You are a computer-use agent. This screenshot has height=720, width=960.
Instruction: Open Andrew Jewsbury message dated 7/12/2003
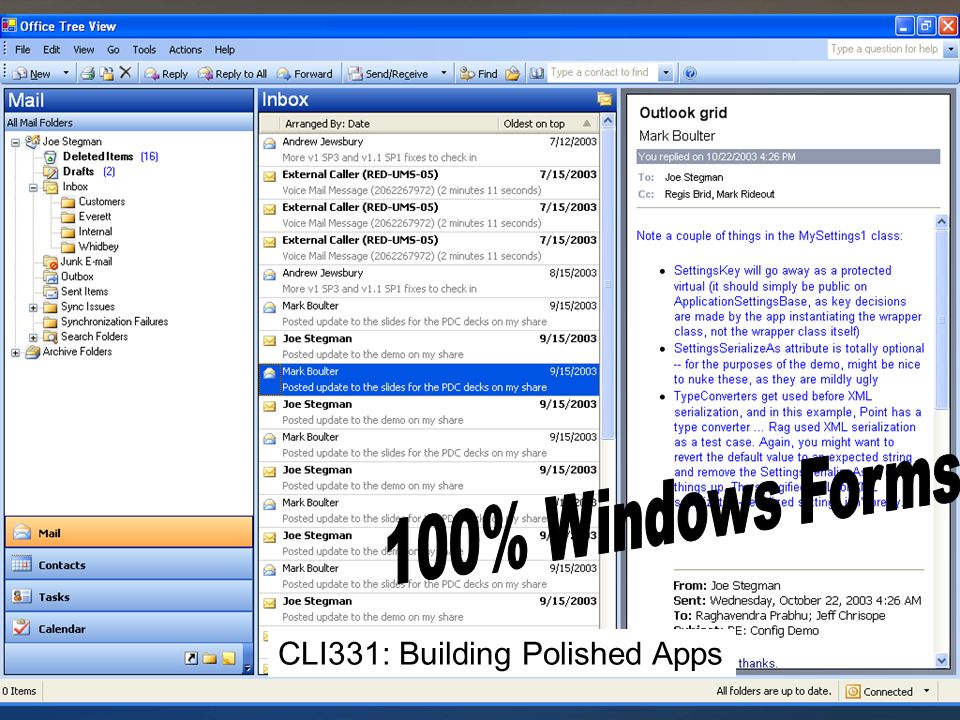click(429, 149)
